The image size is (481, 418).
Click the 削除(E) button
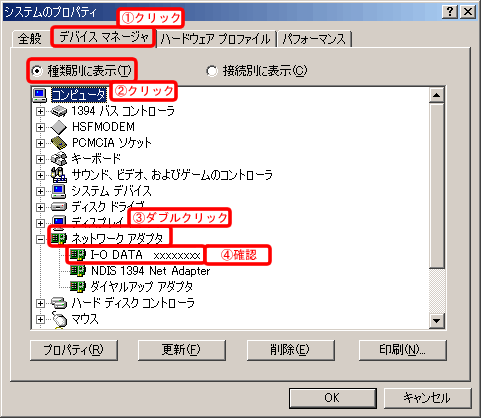click(x=290, y=350)
